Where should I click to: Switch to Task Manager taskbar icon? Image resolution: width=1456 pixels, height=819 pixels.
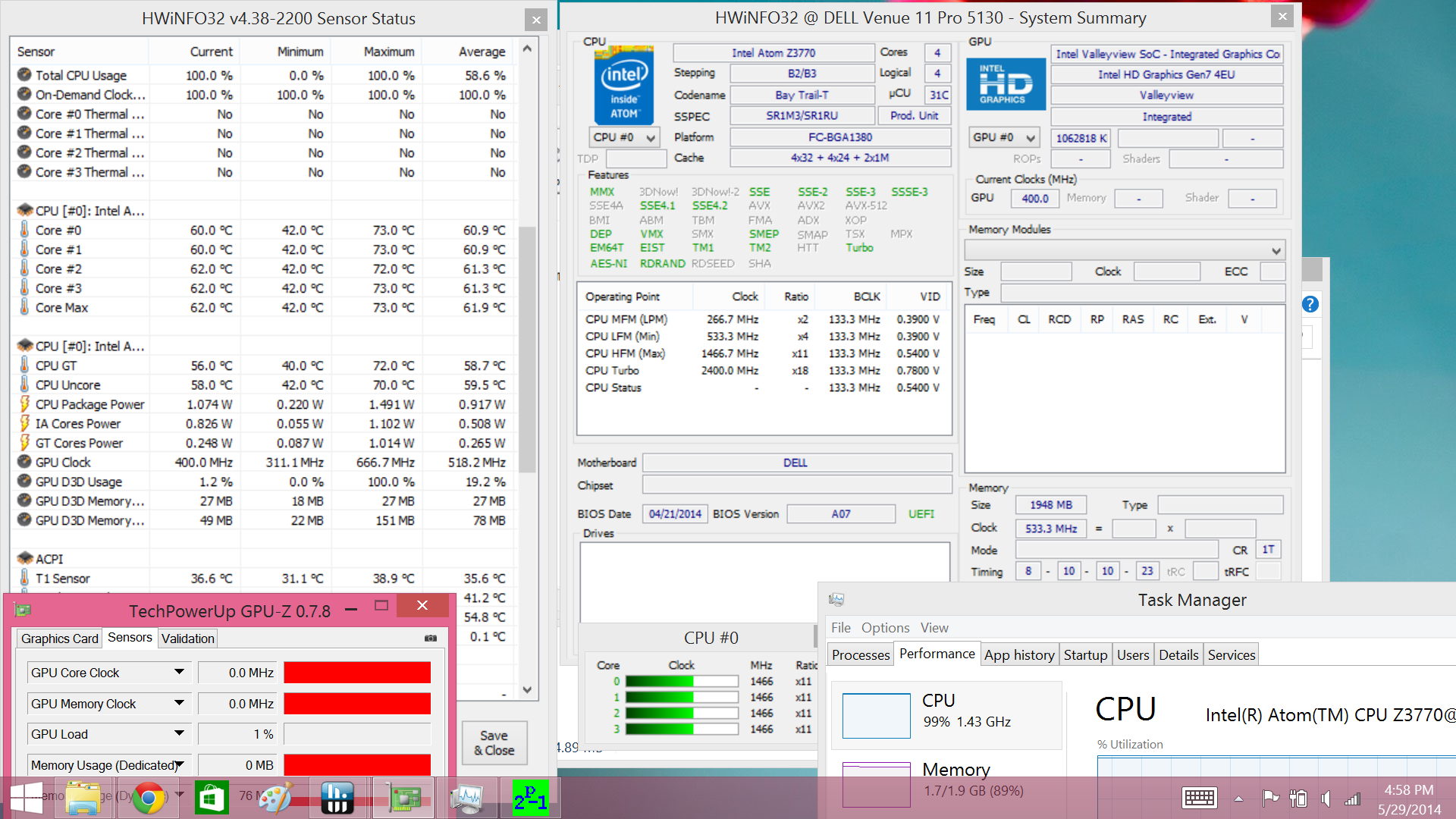pos(467,797)
